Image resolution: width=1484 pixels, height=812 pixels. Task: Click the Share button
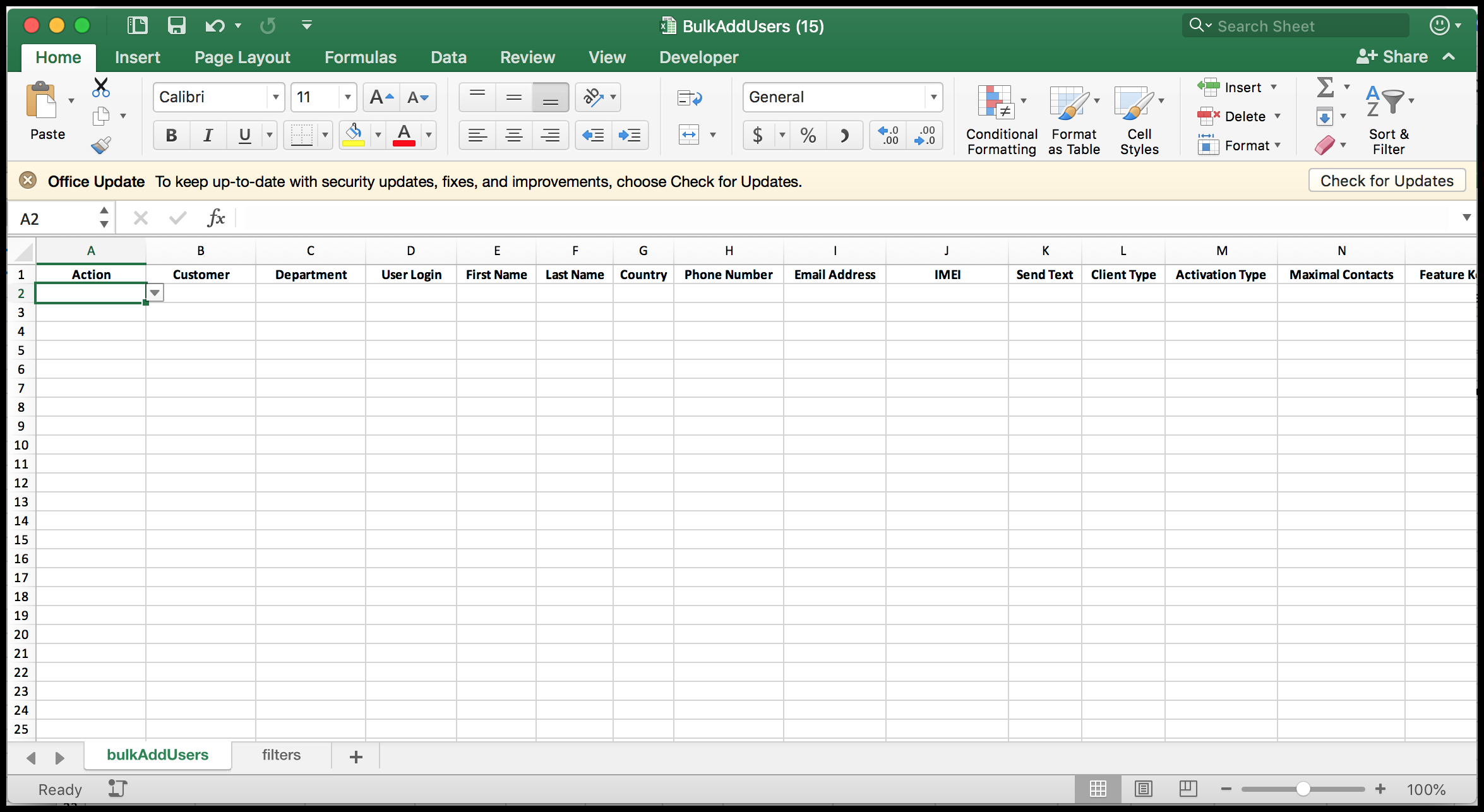pyautogui.click(x=1392, y=57)
